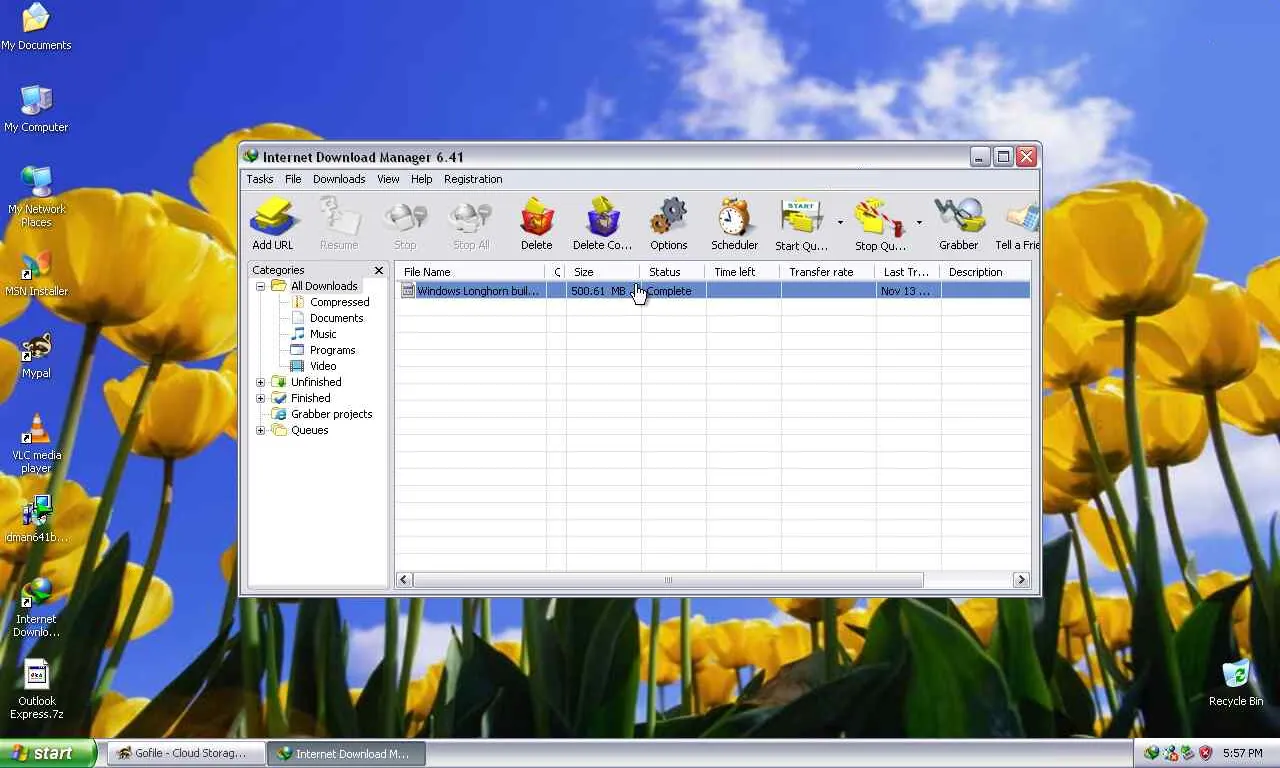Click the greyed Resume toolbar icon
The width and height of the screenshot is (1280, 768).
(x=339, y=223)
